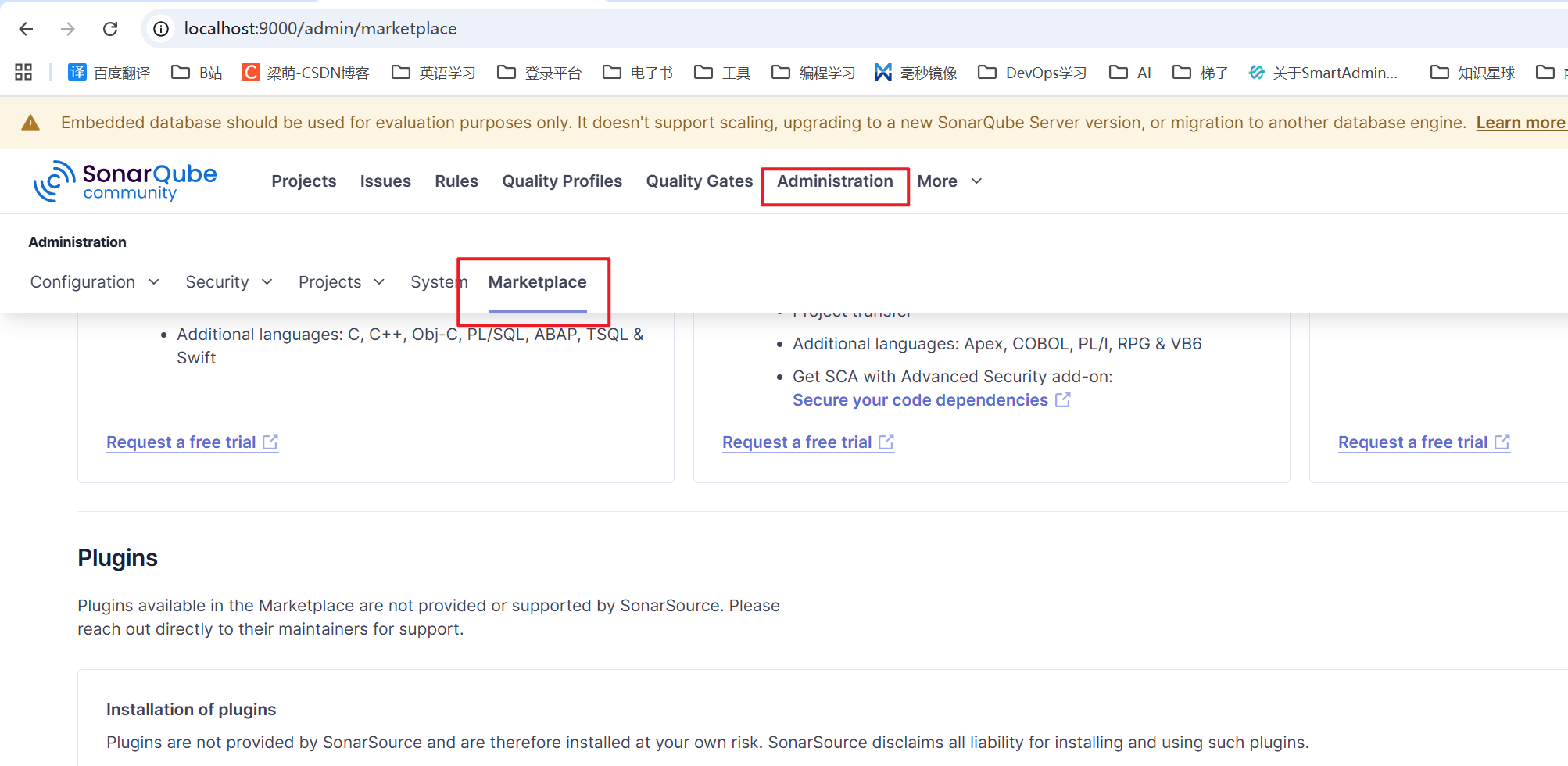Open the Administration navigation item

point(835,181)
